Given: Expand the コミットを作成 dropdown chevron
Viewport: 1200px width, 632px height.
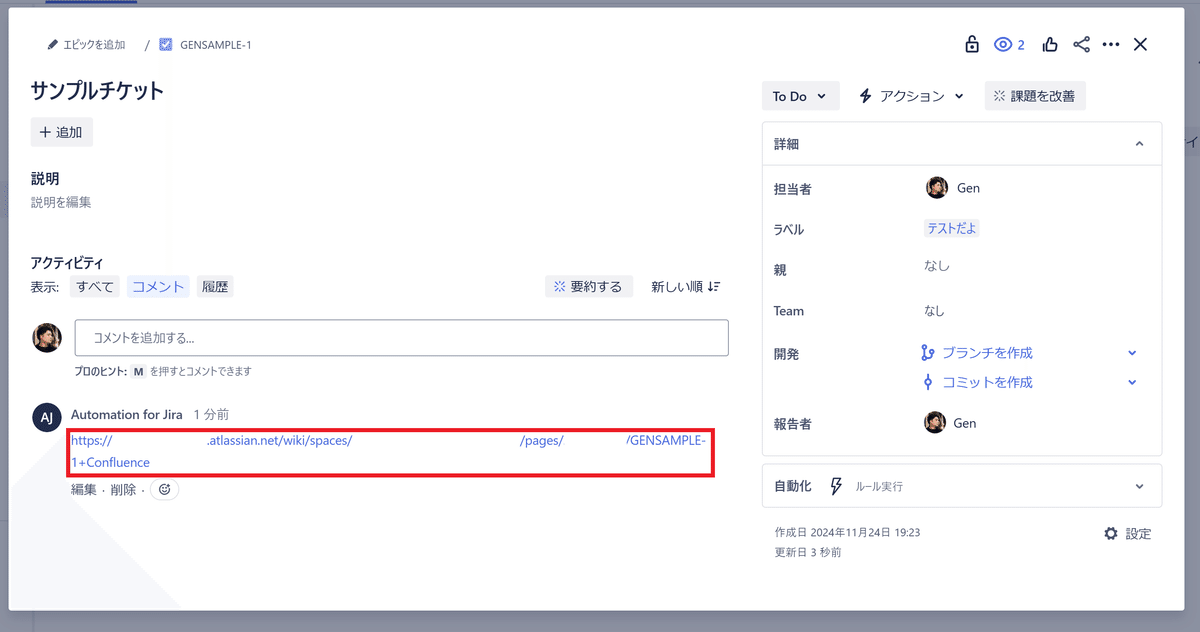Looking at the screenshot, I should [1132, 382].
